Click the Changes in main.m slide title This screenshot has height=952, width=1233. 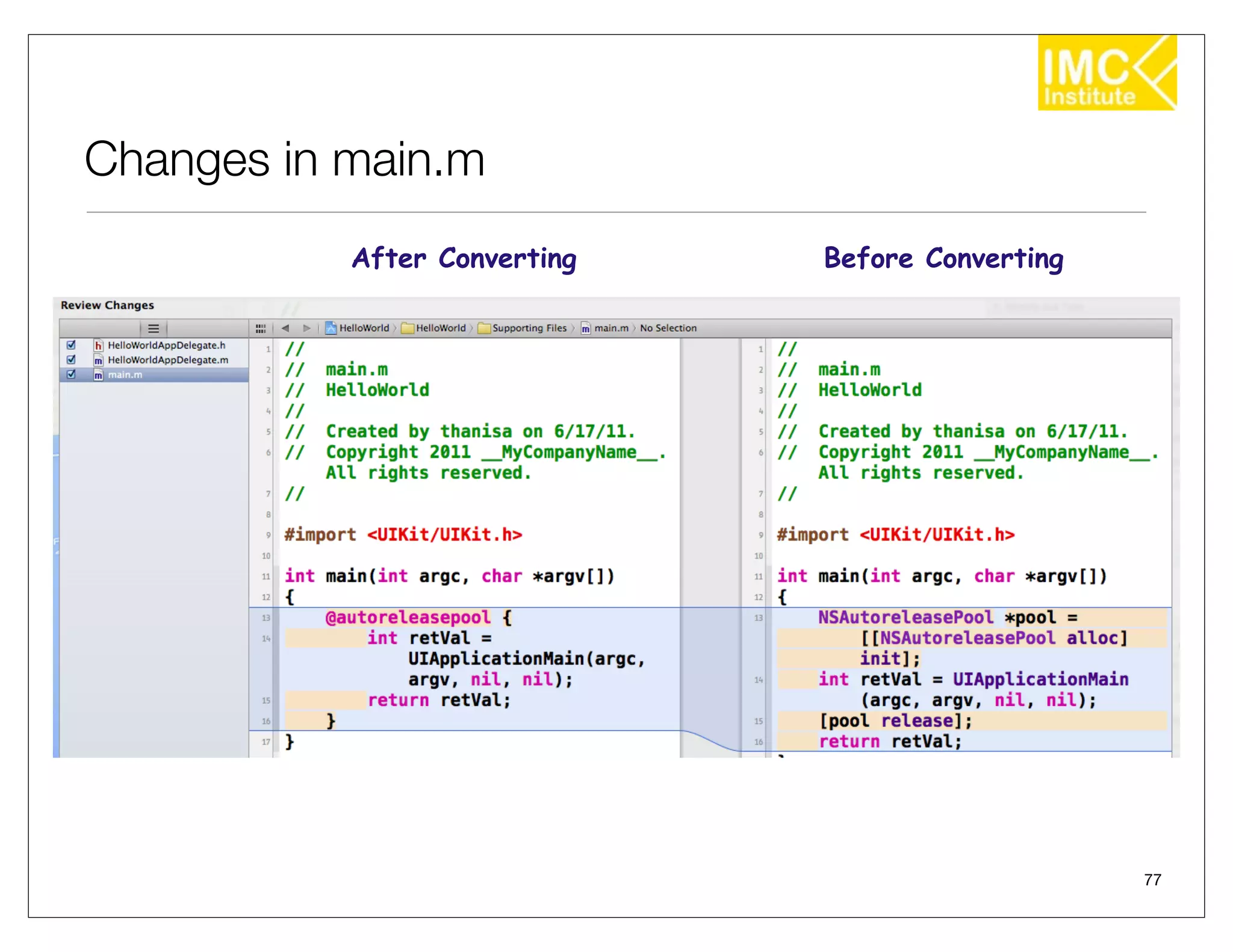(285, 159)
